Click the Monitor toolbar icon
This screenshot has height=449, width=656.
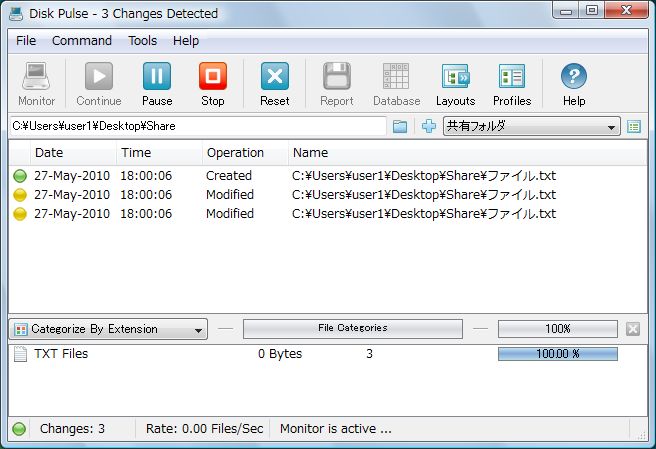(x=36, y=77)
